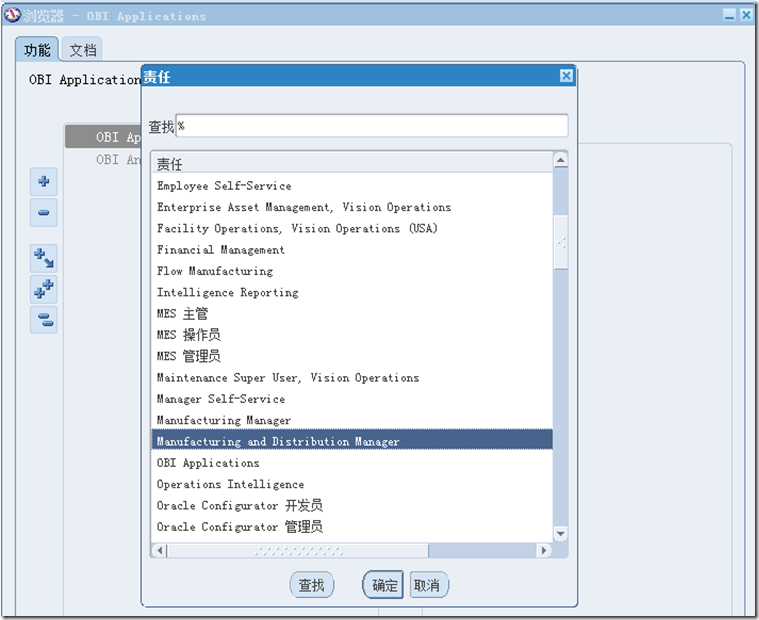This screenshot has height=620, width=759.
Task: Select Manufacturing Manager responsibility
Action: pos(352,420)
